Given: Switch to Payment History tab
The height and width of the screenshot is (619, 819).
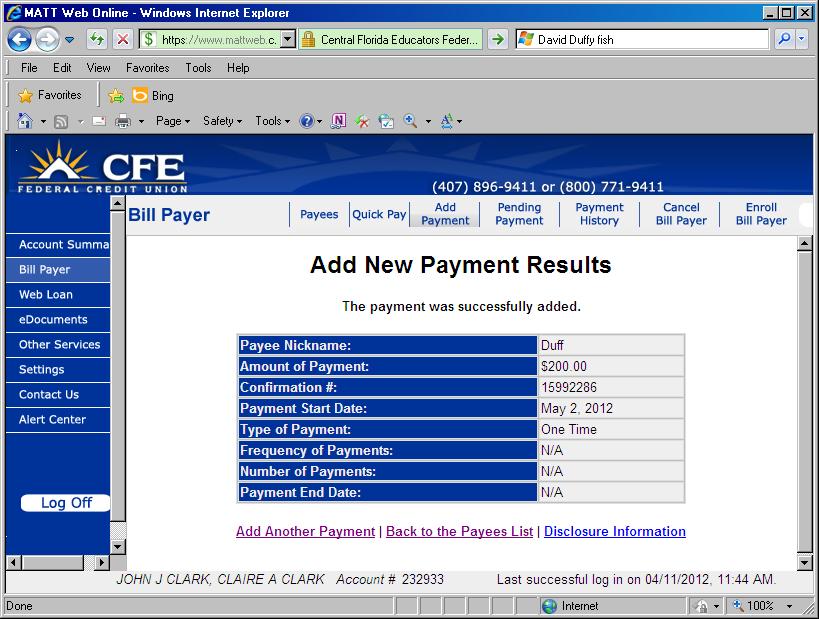Looking at the screenshot, I should [599, 214].
